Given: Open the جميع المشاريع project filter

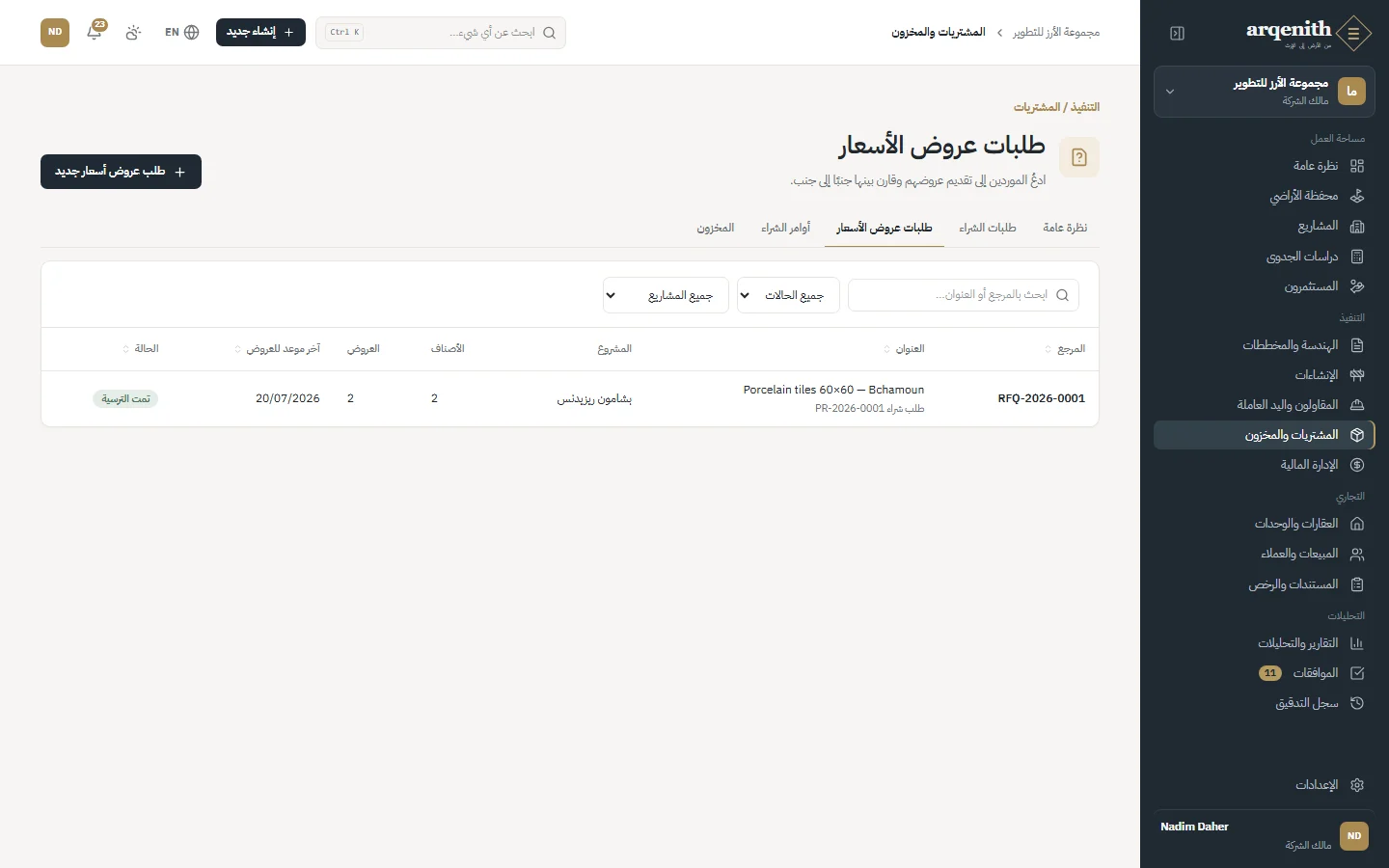Looking at the screenshot, I should pos(666,295).
